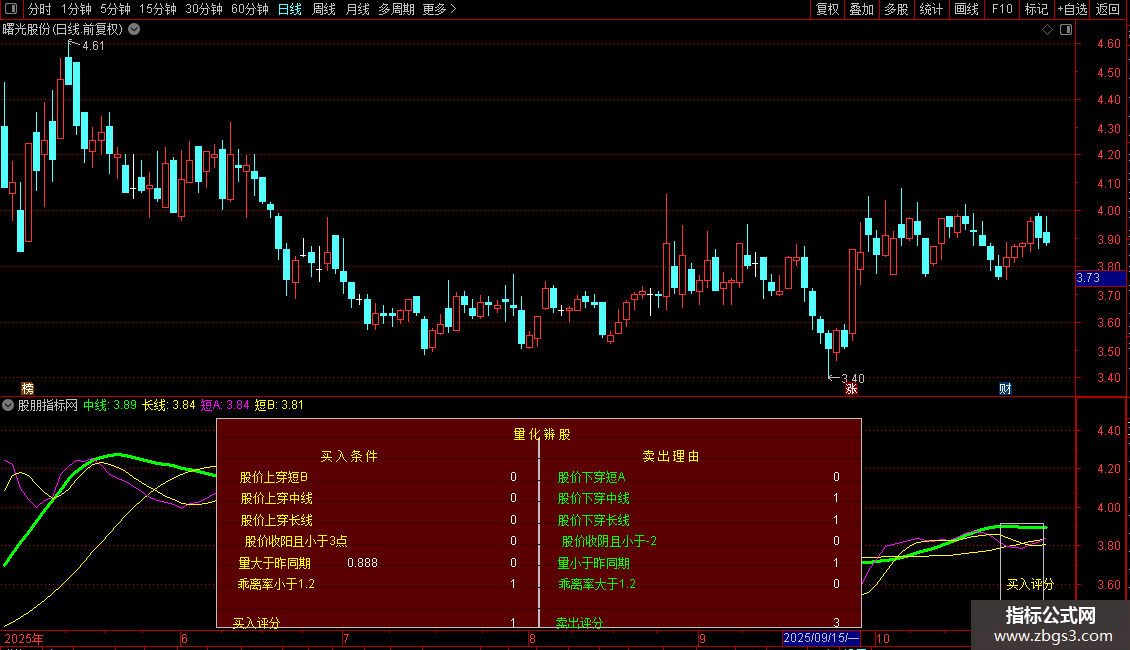Viewport: 1130px width, 650px height.
Task: Open dropdown beside 曙光股份 title
Action: click(134, 30)
